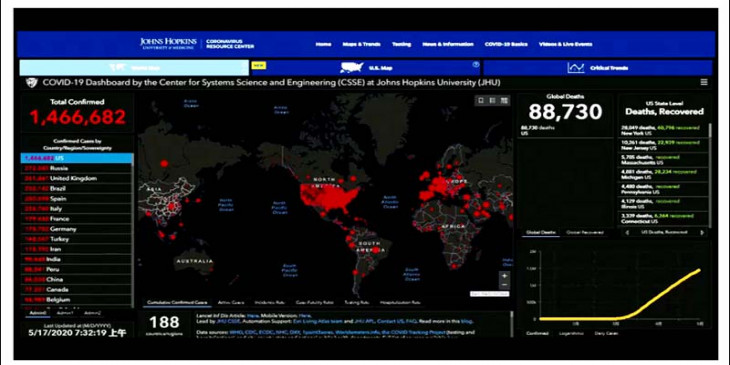730x365 pixels.
Task: Click the Critical Trends chart icon
Action: [575, 68]
